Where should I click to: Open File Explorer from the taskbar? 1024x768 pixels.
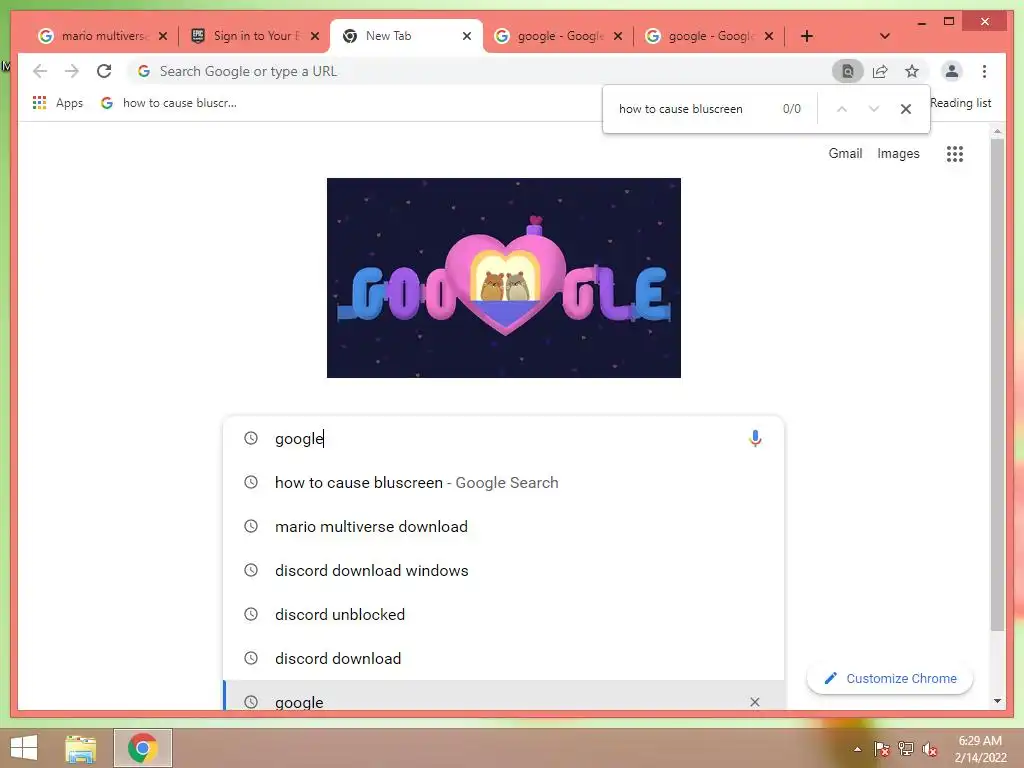pyautogui.click(x=80, y=748)
